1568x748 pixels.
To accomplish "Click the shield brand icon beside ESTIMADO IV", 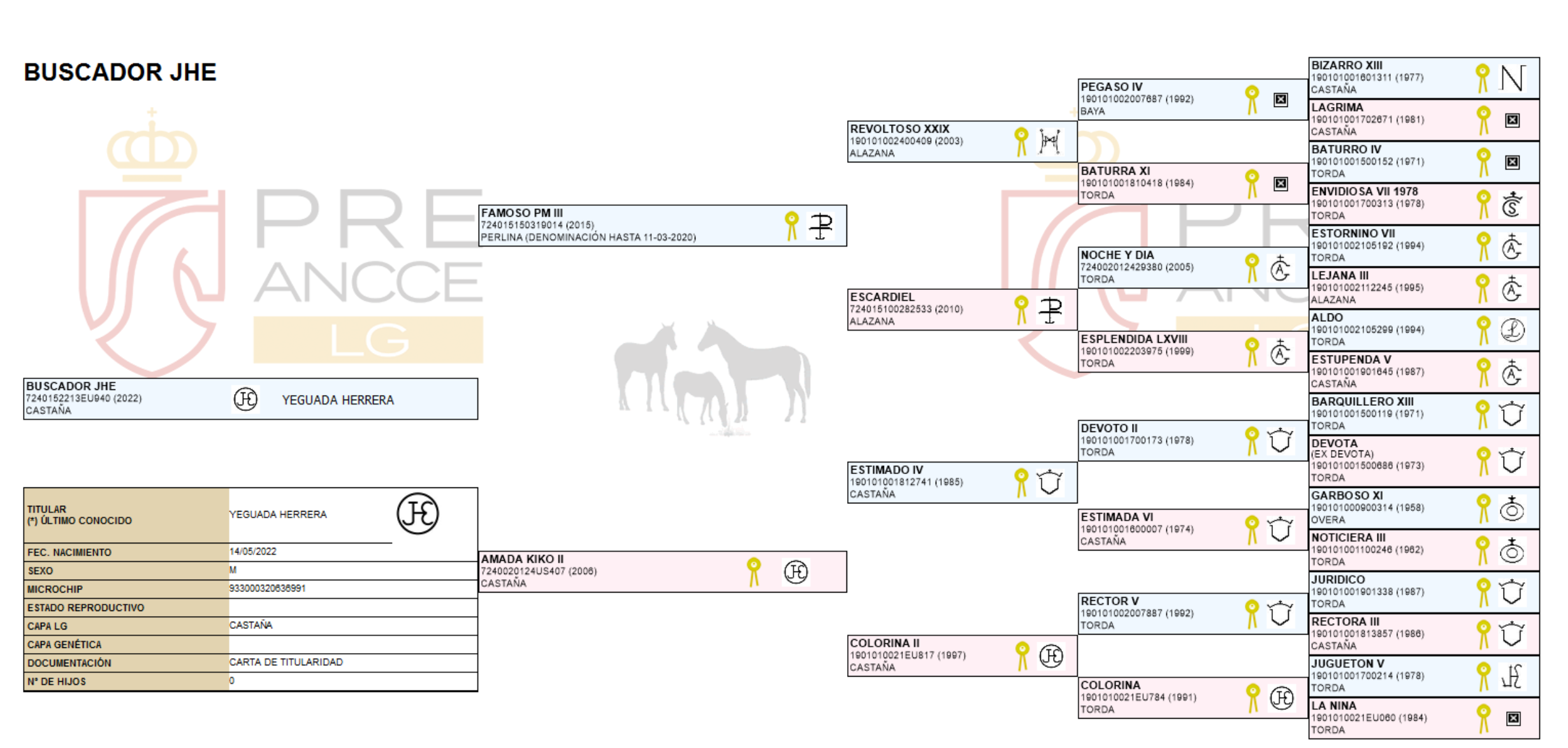I will click(x=1049, y=482).
